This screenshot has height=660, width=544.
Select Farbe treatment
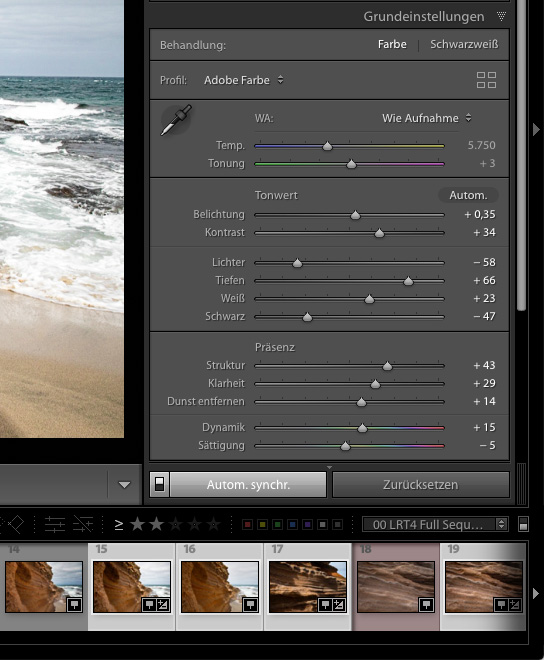pyautogui.click(x=392, y=45)
